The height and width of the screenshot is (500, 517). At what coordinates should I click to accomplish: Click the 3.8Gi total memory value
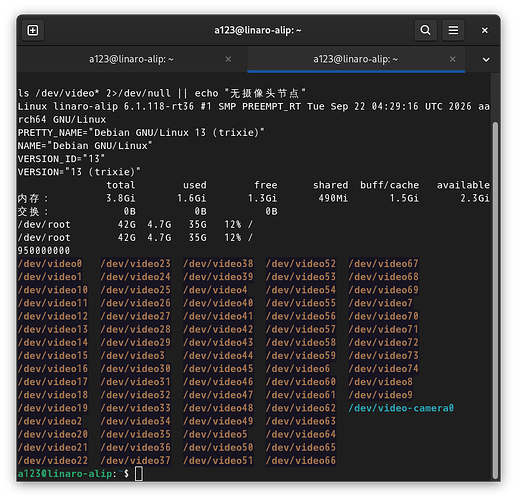coord(121,198)
